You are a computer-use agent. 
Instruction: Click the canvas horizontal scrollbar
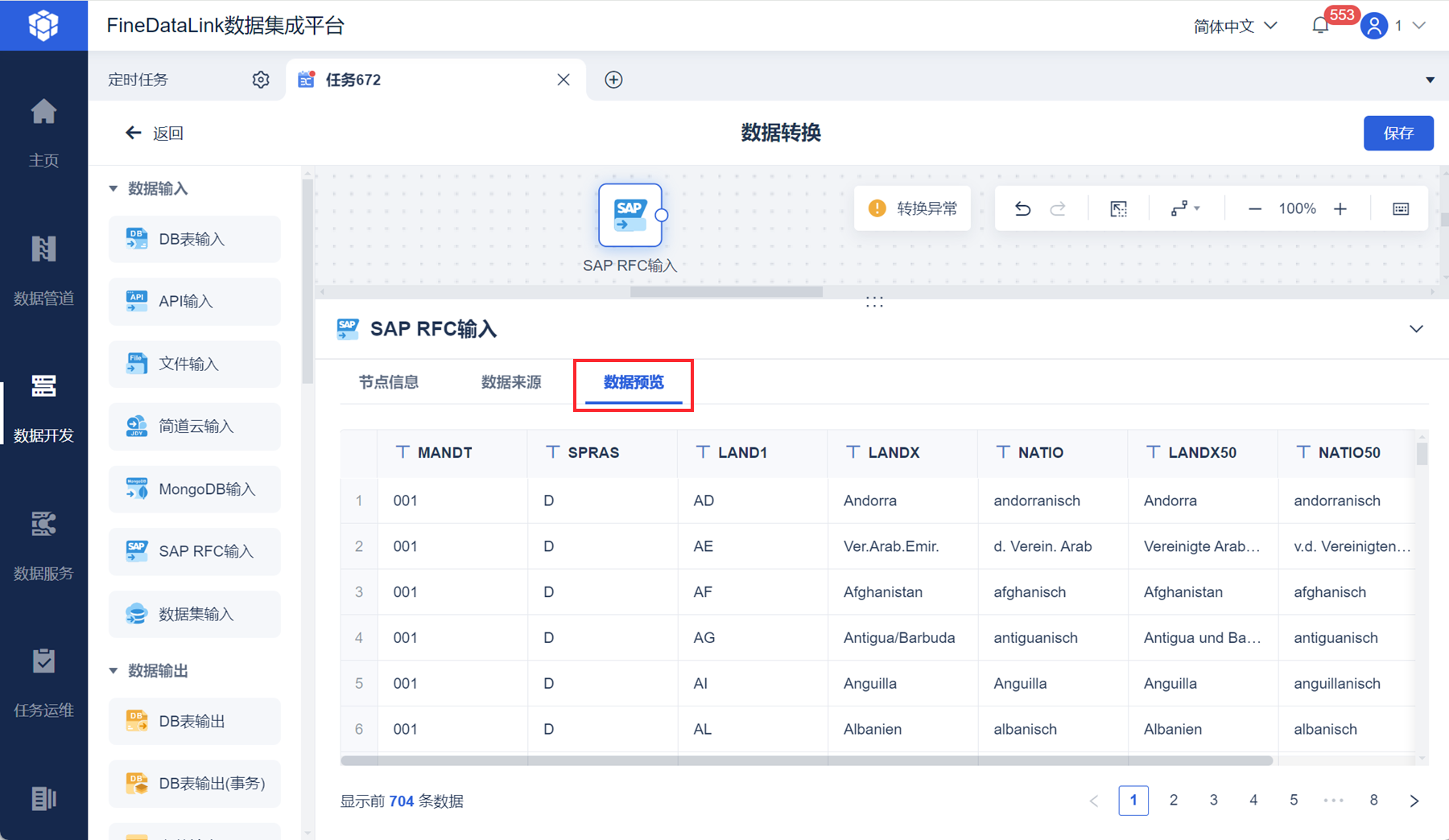726,292
